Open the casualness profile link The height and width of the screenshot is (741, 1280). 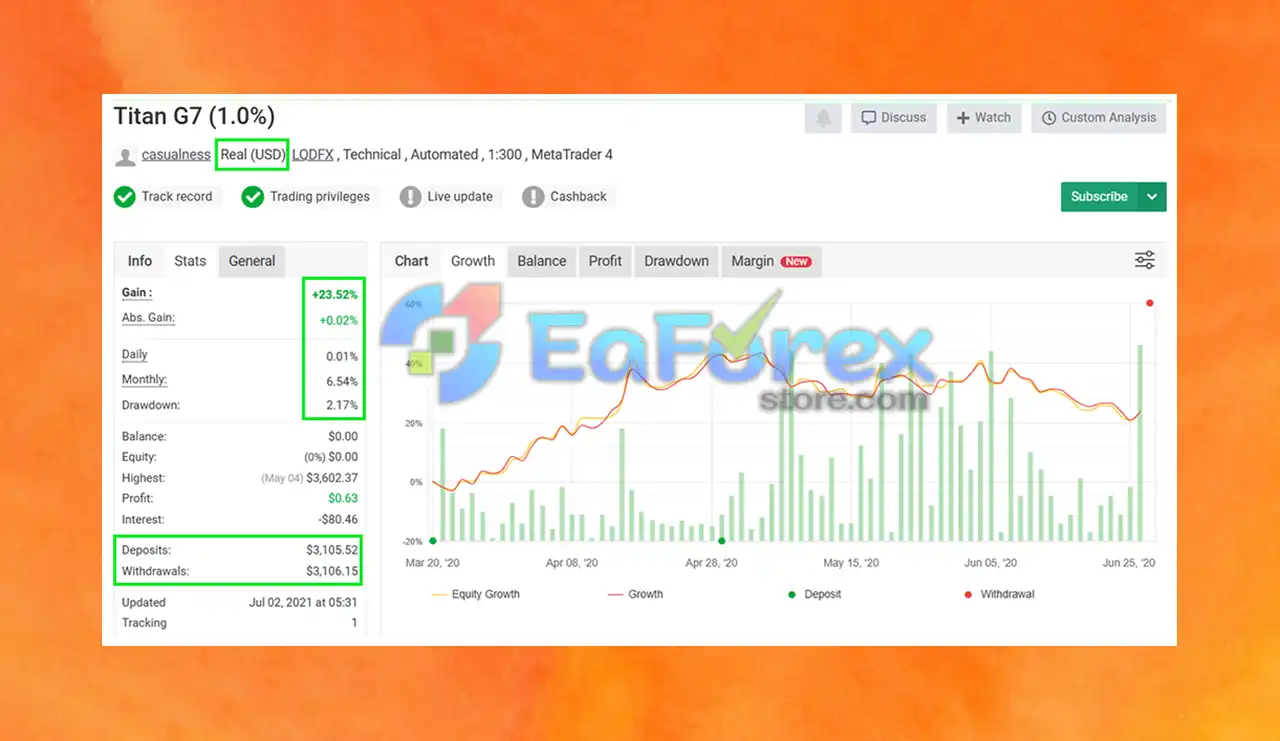coord(176,155)
